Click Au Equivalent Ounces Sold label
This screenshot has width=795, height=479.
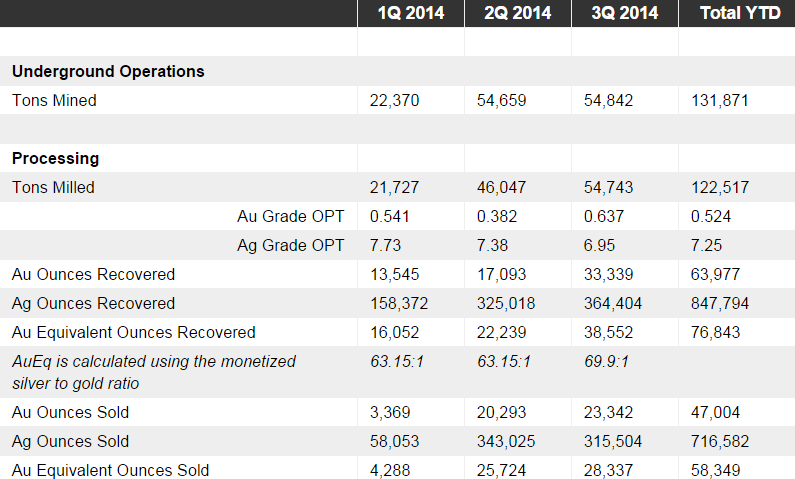tap(110, 469)
